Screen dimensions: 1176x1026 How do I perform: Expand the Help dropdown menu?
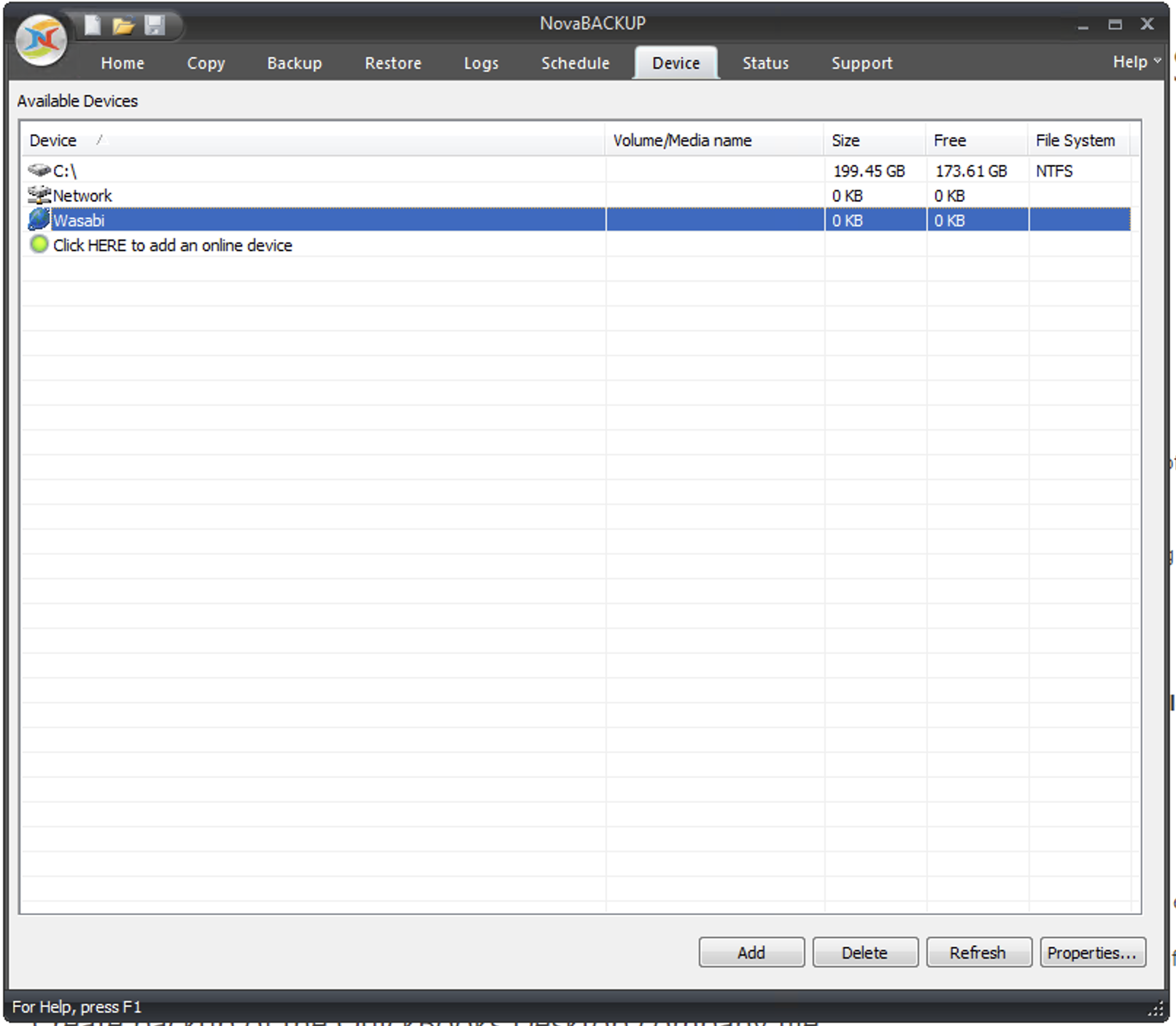coord(1136,62)
